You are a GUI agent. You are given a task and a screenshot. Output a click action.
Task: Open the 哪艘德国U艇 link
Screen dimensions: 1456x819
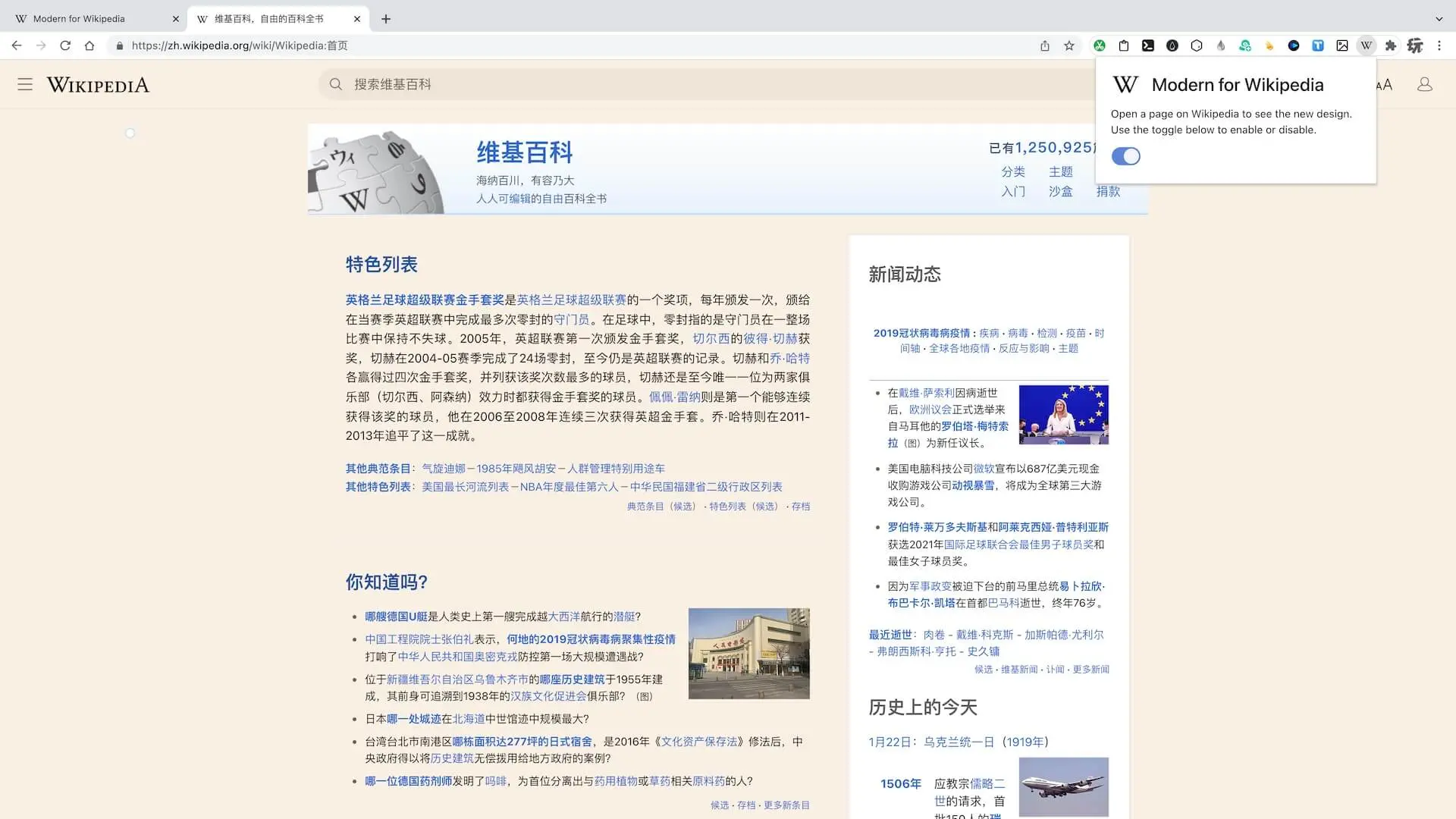[396, 617]
